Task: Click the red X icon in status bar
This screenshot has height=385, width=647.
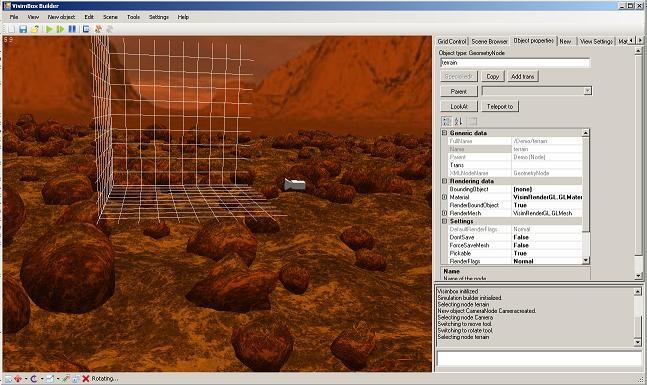Action: tap(86, 378)
